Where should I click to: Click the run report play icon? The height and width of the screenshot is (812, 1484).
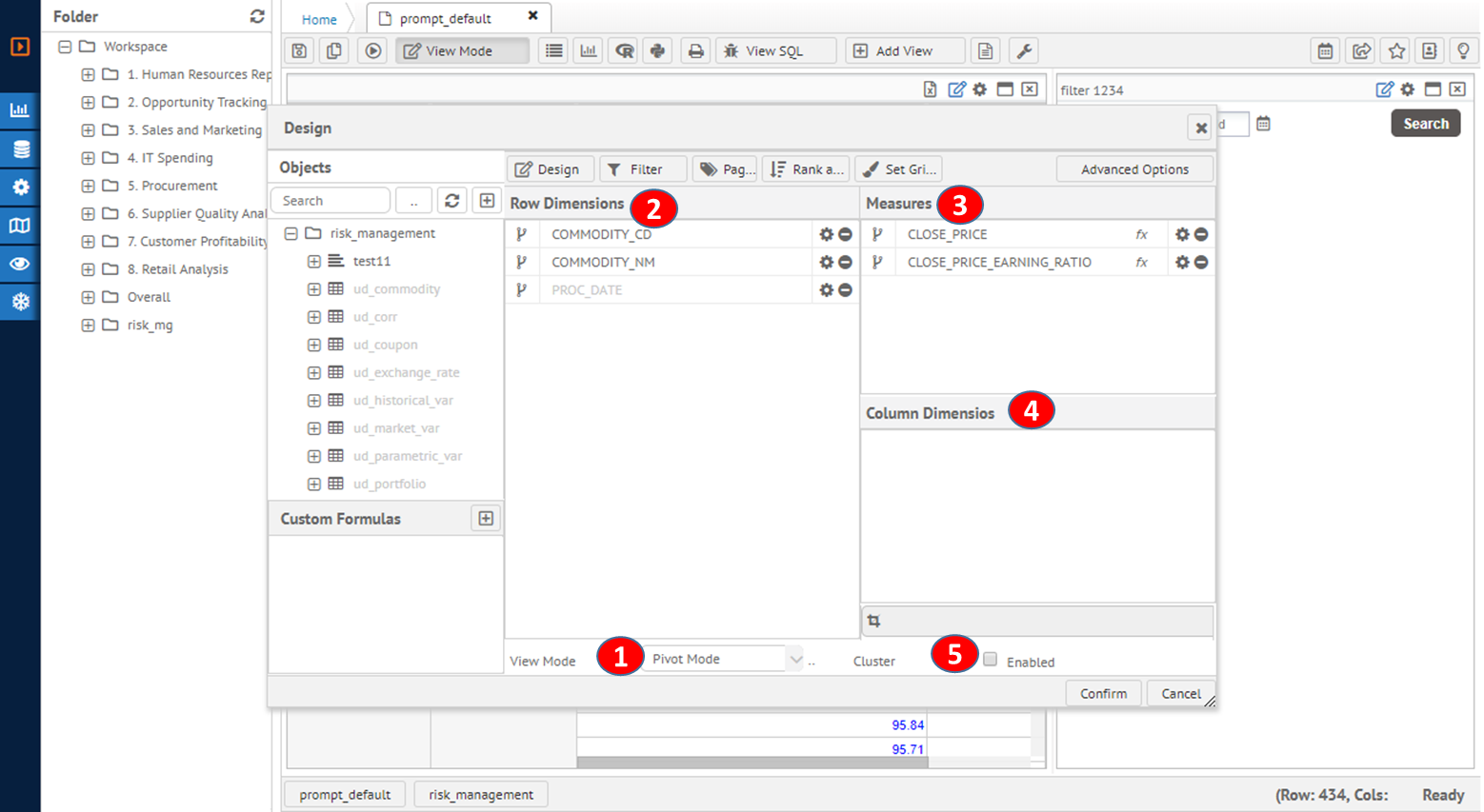(373, 51)
